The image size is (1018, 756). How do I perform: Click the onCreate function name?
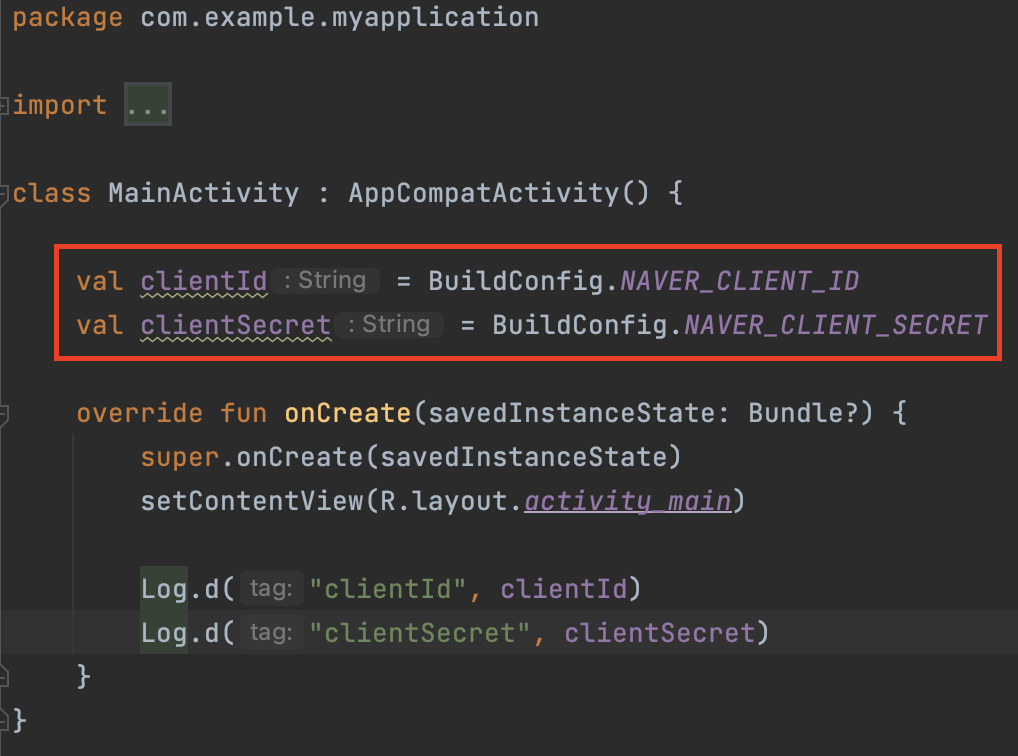347,413
